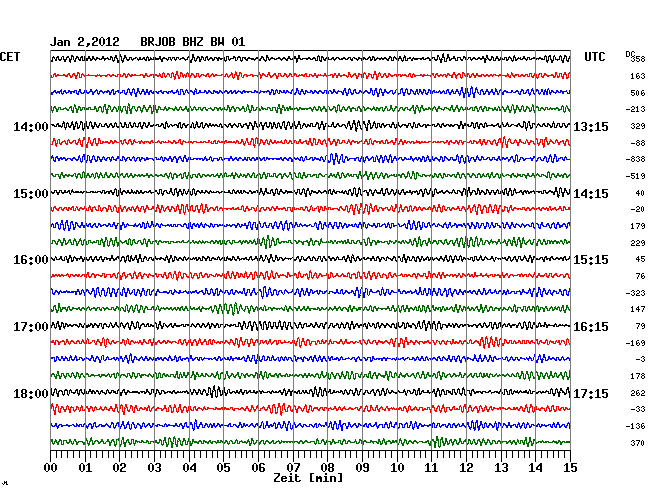The height and width of the screenshot is (494, 650).
Task: Select the DC offset value -3
Action: click(640, 359)
